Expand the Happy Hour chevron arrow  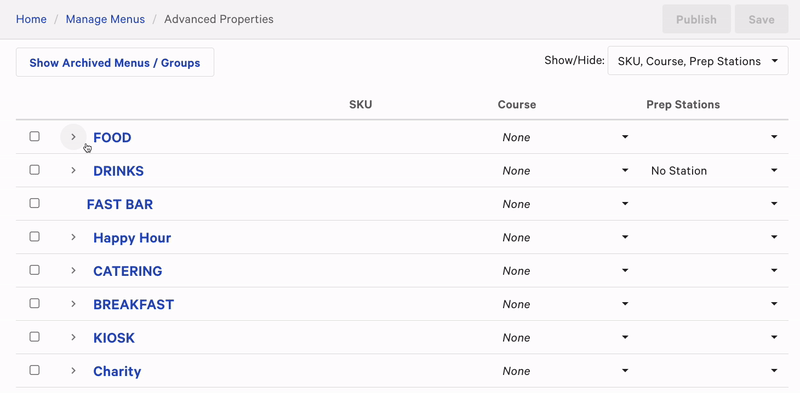[x=73, y=237]
